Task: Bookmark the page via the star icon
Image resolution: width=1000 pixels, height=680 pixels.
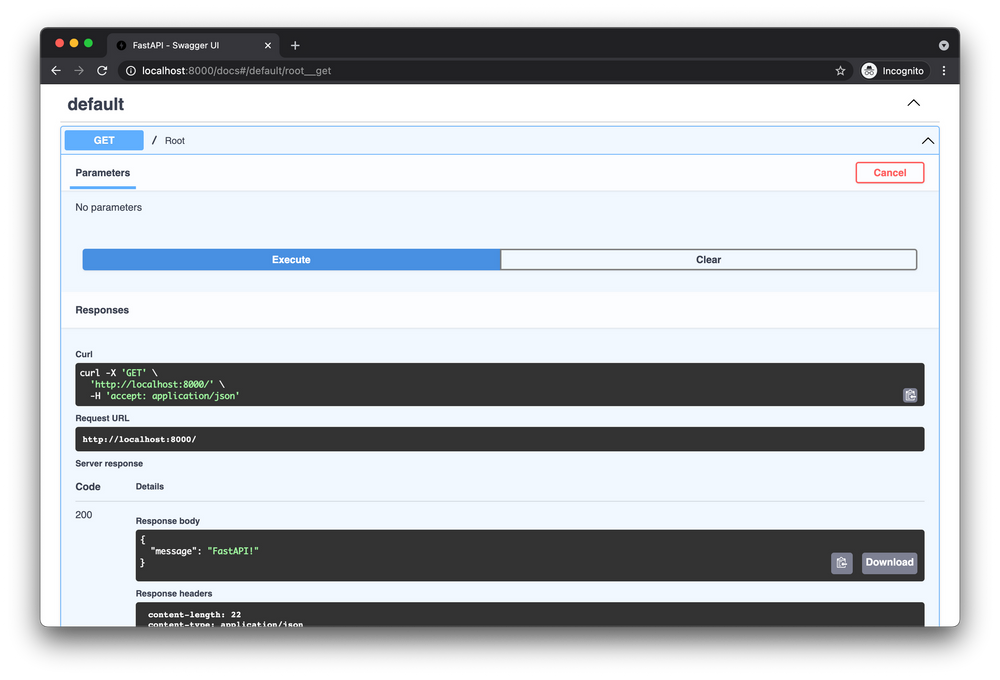Action: [840, 70]
